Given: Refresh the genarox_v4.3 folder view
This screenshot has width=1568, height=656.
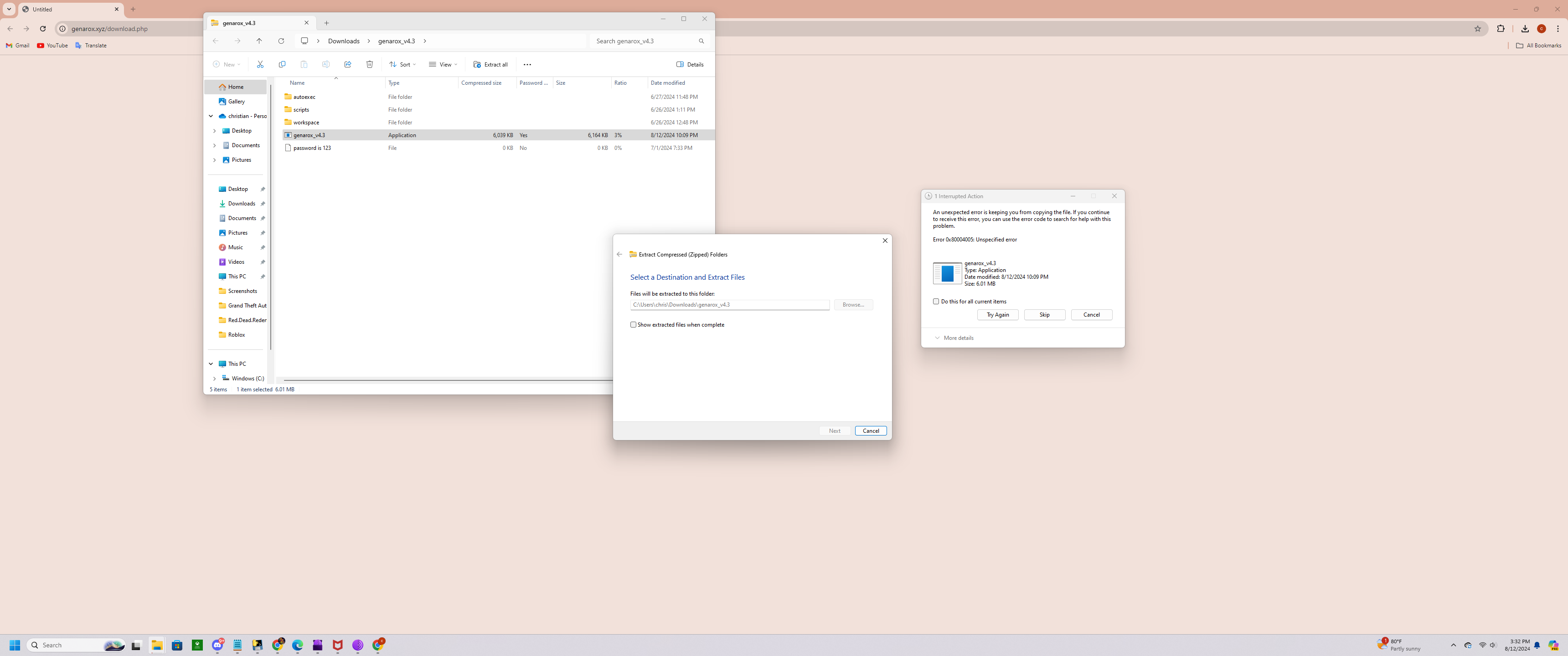Looking at the screenshot, I should coord(281,41).
